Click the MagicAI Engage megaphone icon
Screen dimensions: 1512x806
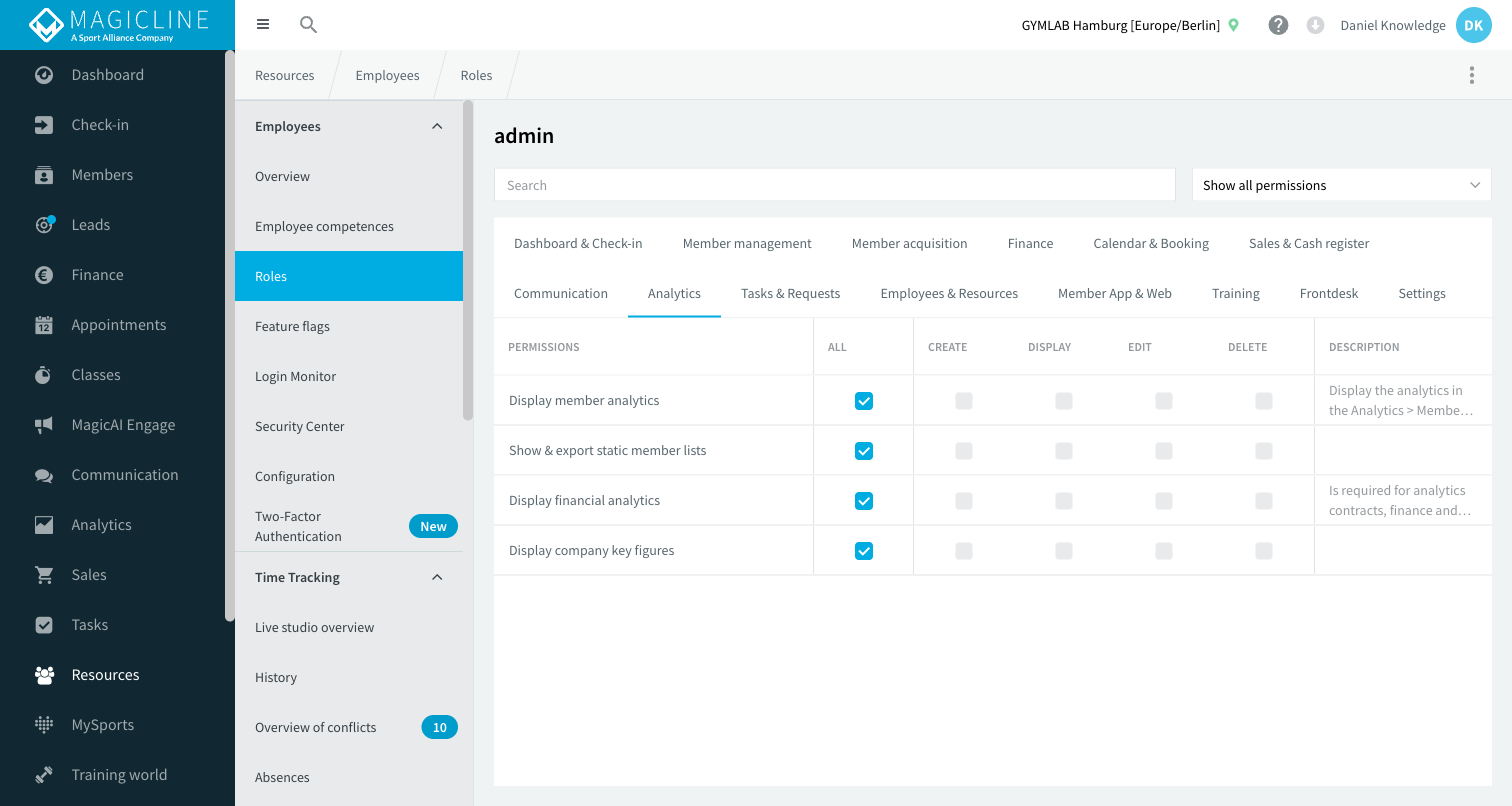[x=44, y=425]
